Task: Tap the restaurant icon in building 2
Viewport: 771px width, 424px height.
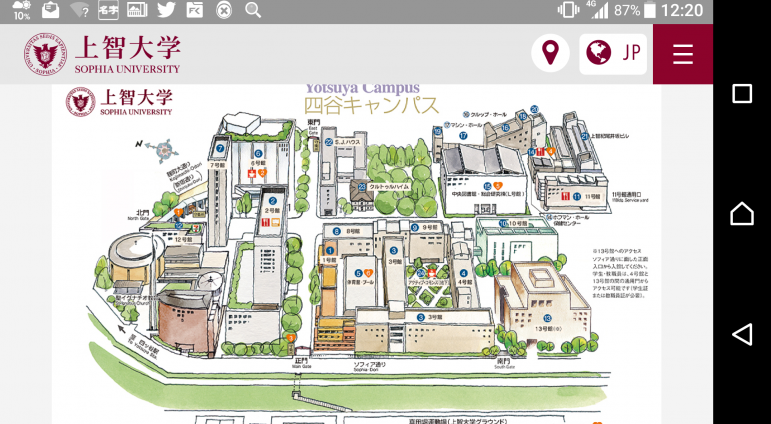Action: click(x=266, y=223)
